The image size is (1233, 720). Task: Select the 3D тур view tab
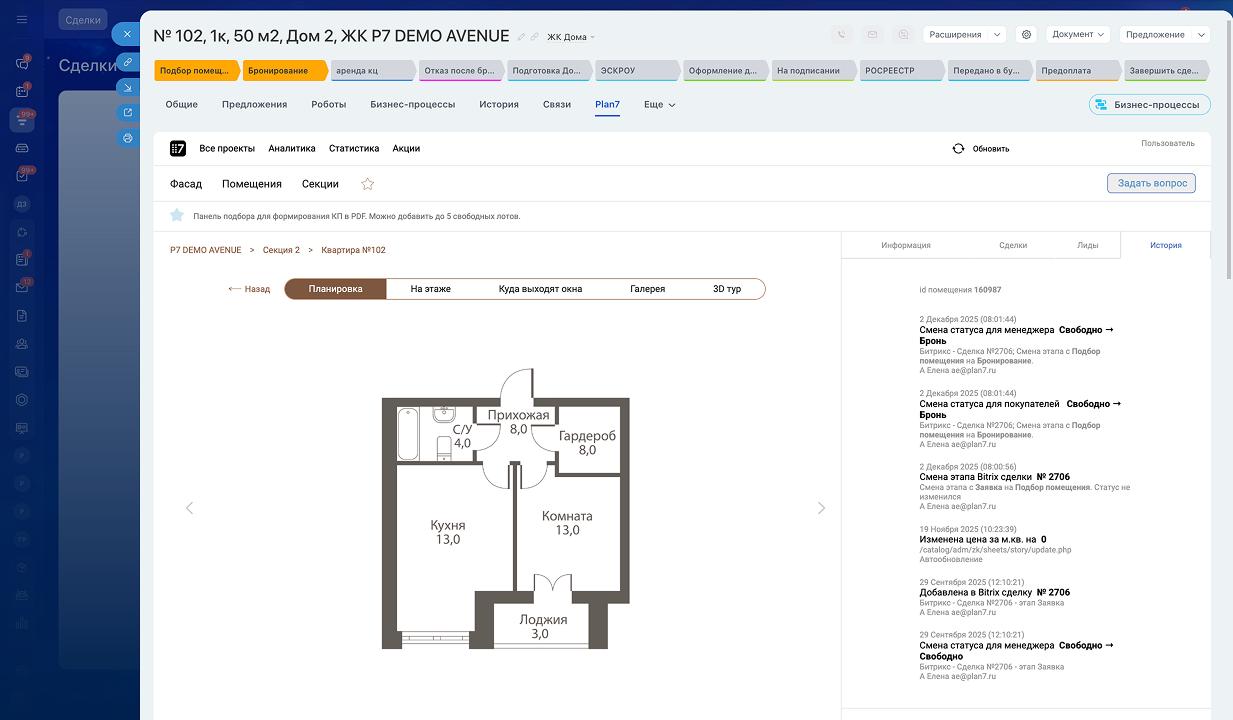[x=726, y=289]
